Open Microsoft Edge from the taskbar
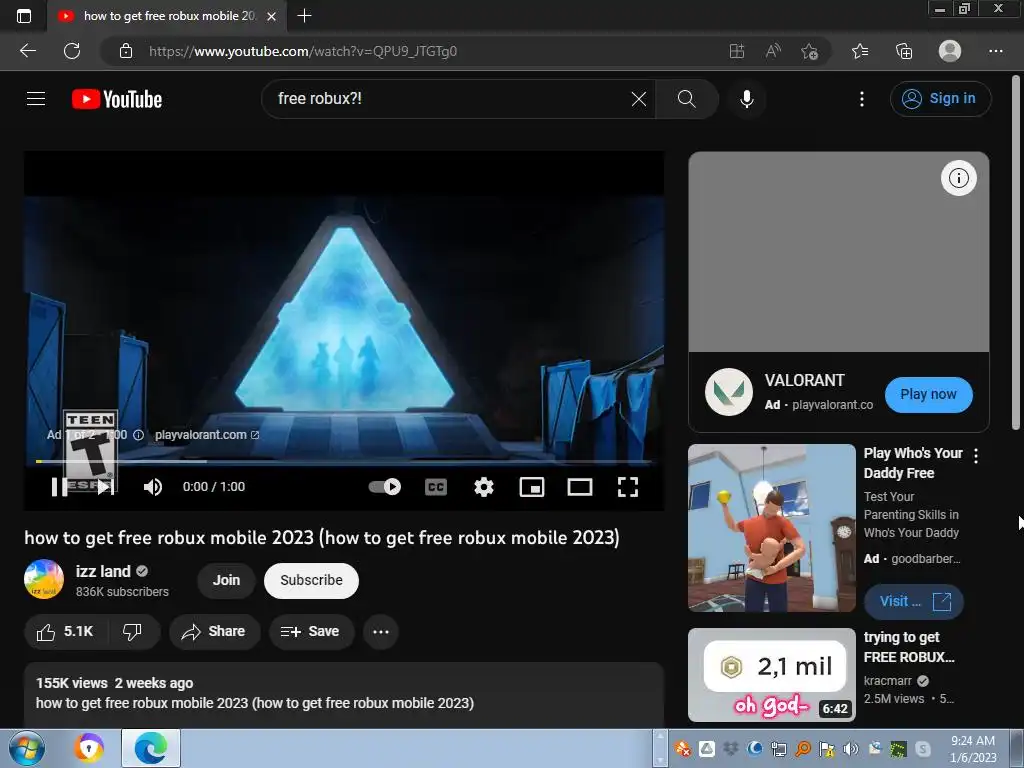The width and height of the screenshot is (1024, 768). coord(150,748)
